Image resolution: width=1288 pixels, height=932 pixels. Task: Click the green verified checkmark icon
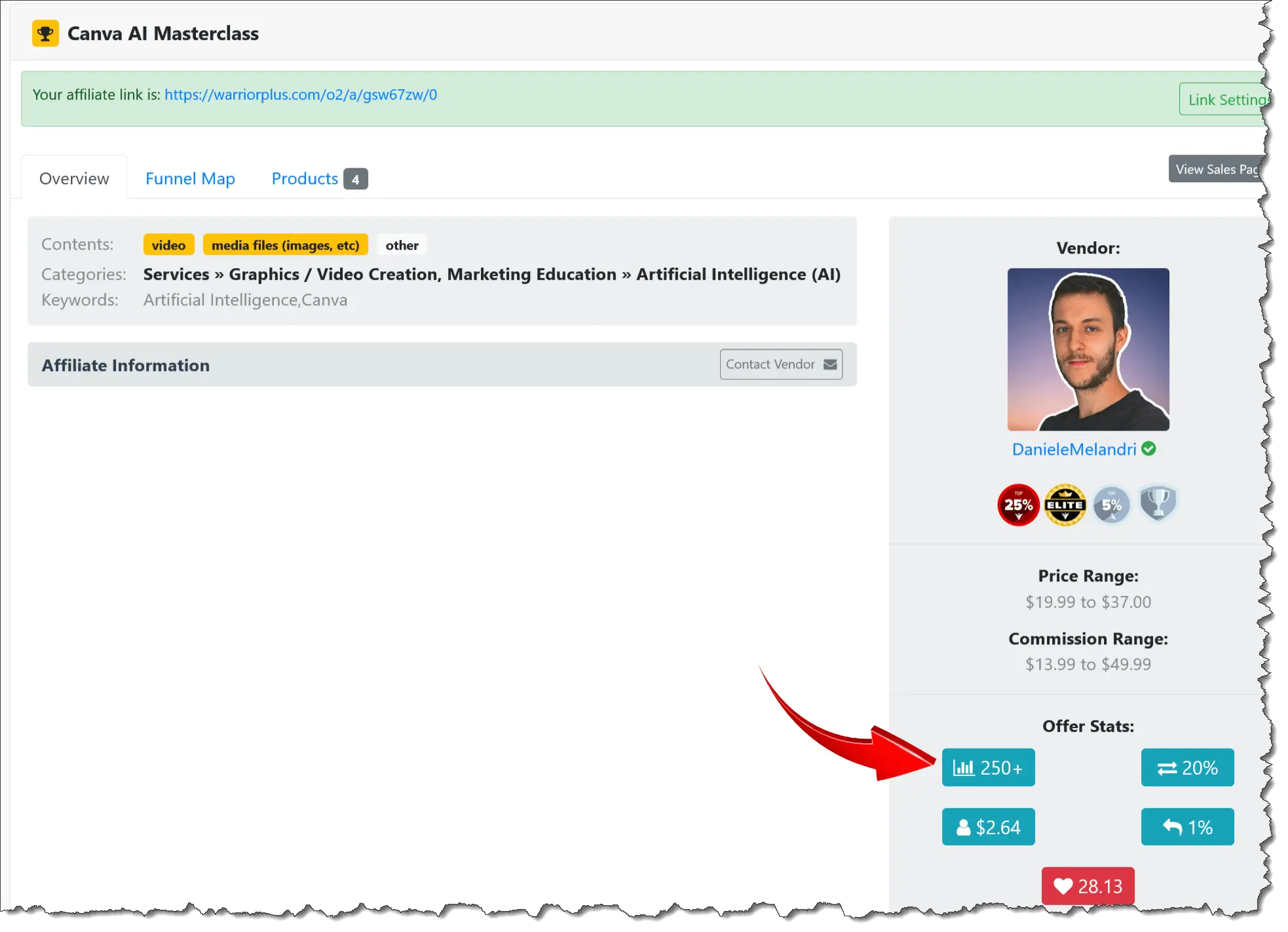point(1148,449)
